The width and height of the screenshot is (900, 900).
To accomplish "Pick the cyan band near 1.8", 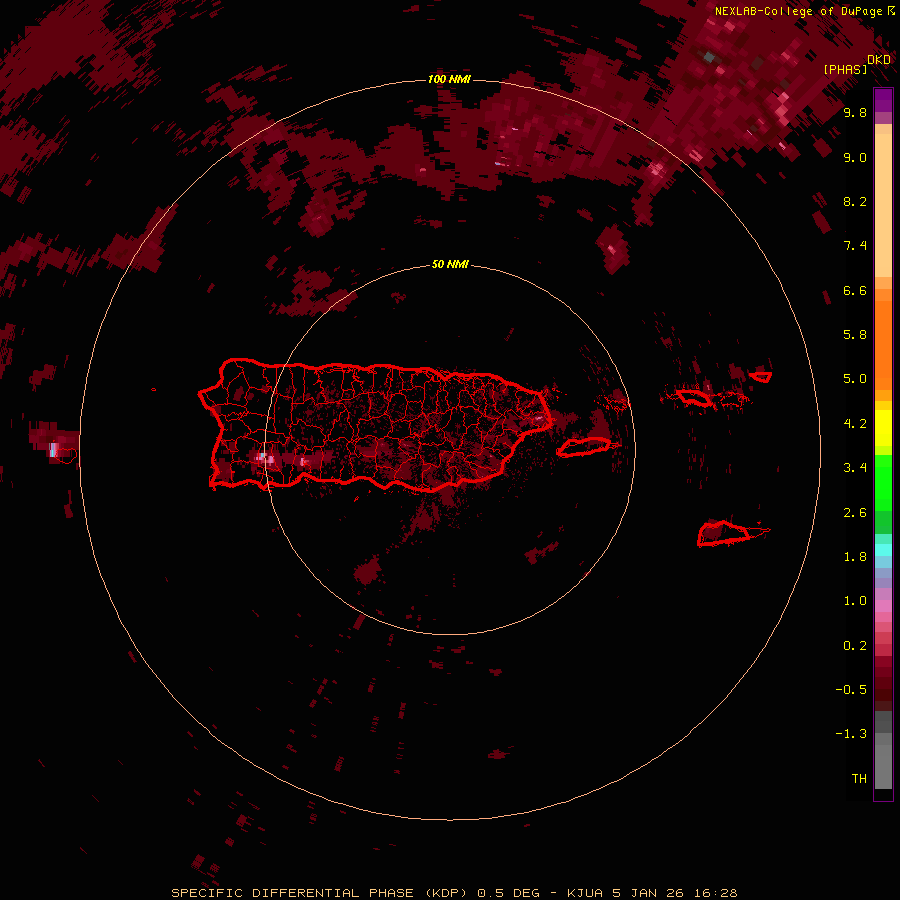I will 883,550.
